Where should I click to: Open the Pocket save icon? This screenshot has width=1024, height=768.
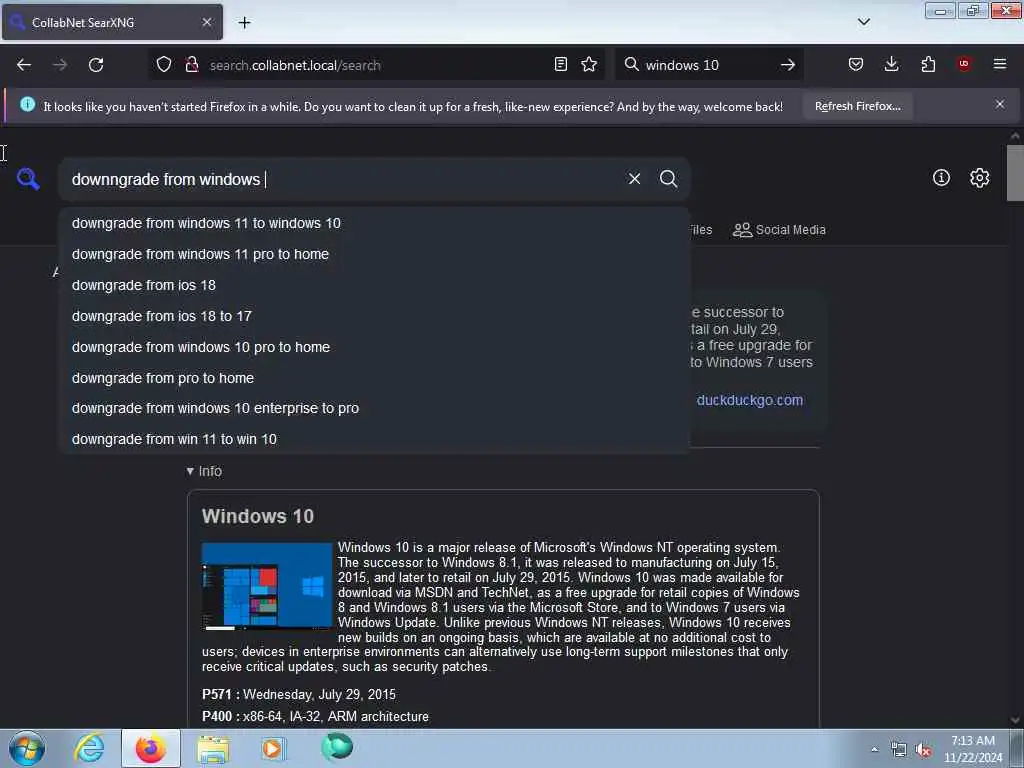(856, 65)
